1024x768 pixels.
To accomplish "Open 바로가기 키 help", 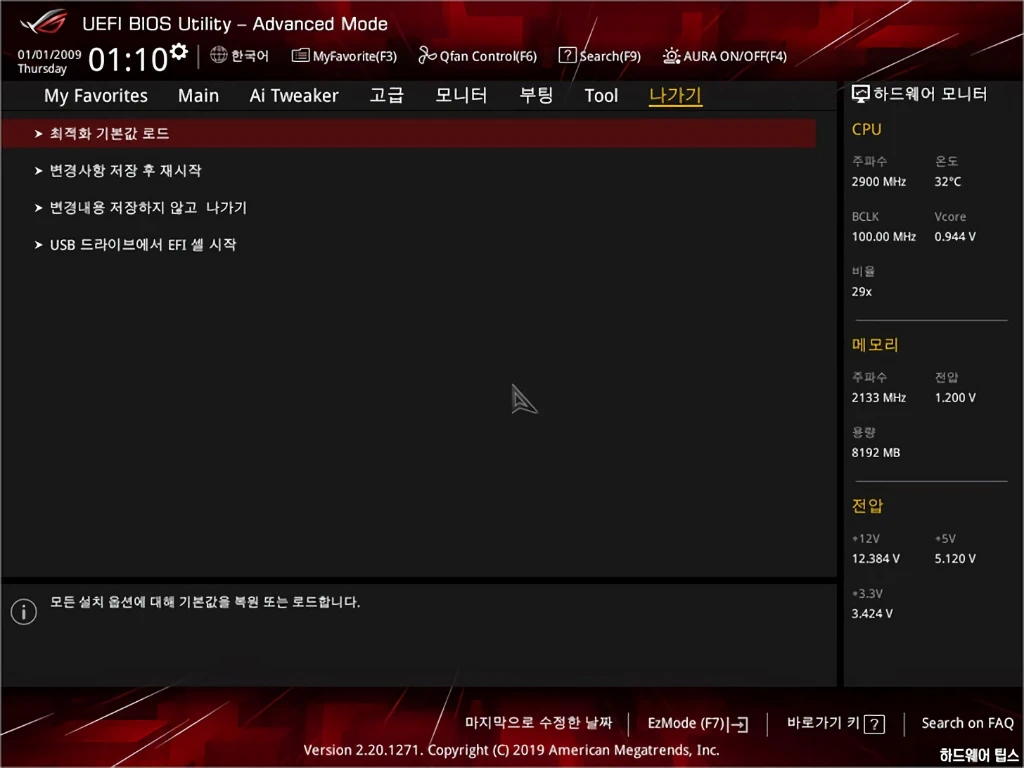I will pos(836,724).
